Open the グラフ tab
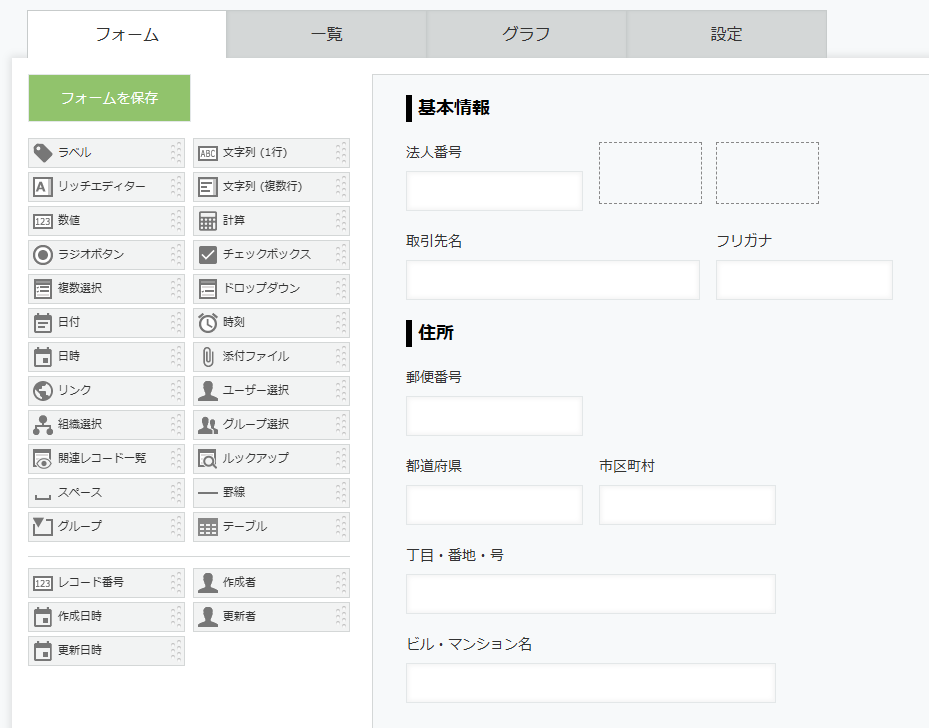This screenshot has width=929, height=728. (x=526, y=34)
